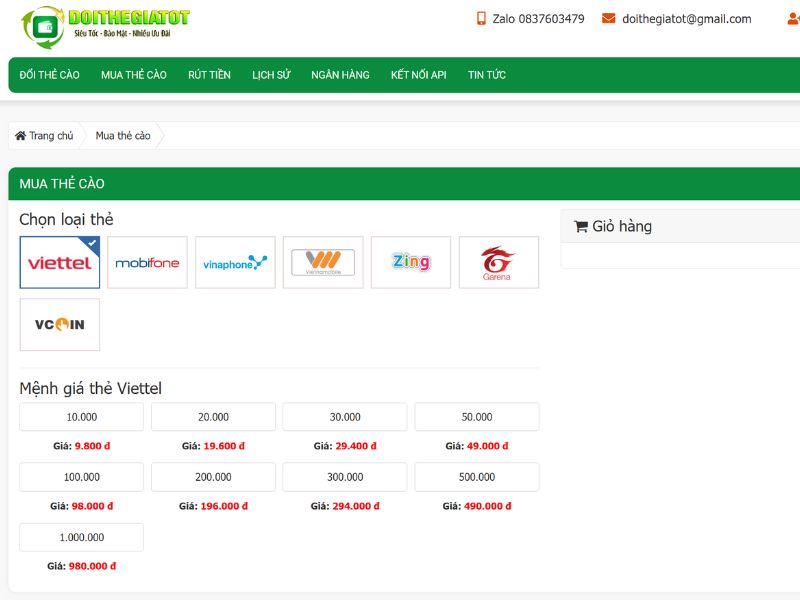800x600 pixels.
Task: Select the Zing card type
Action: pyautogui.click(x=411, y=262)
